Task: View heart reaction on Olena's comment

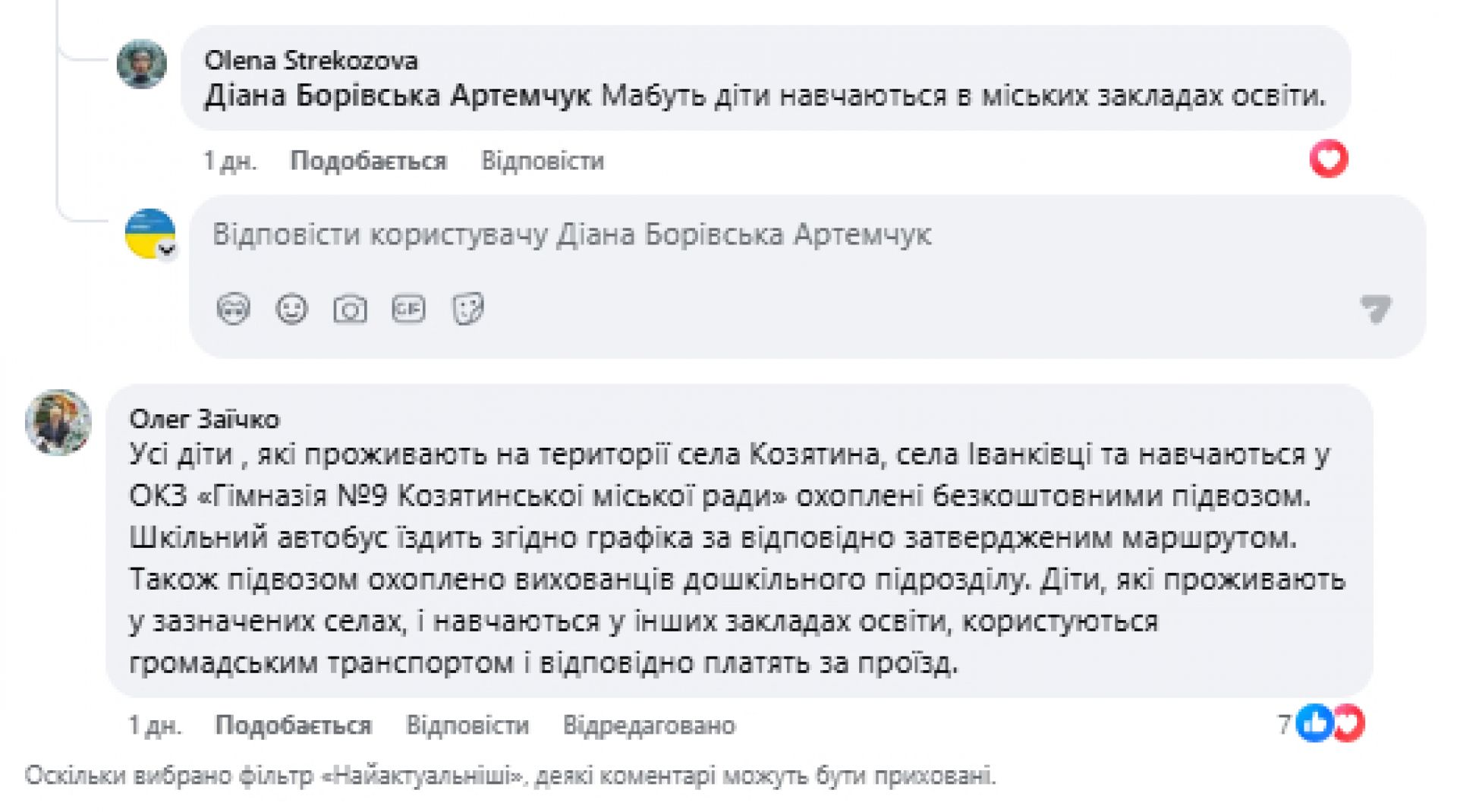Action: point(1328,159)
